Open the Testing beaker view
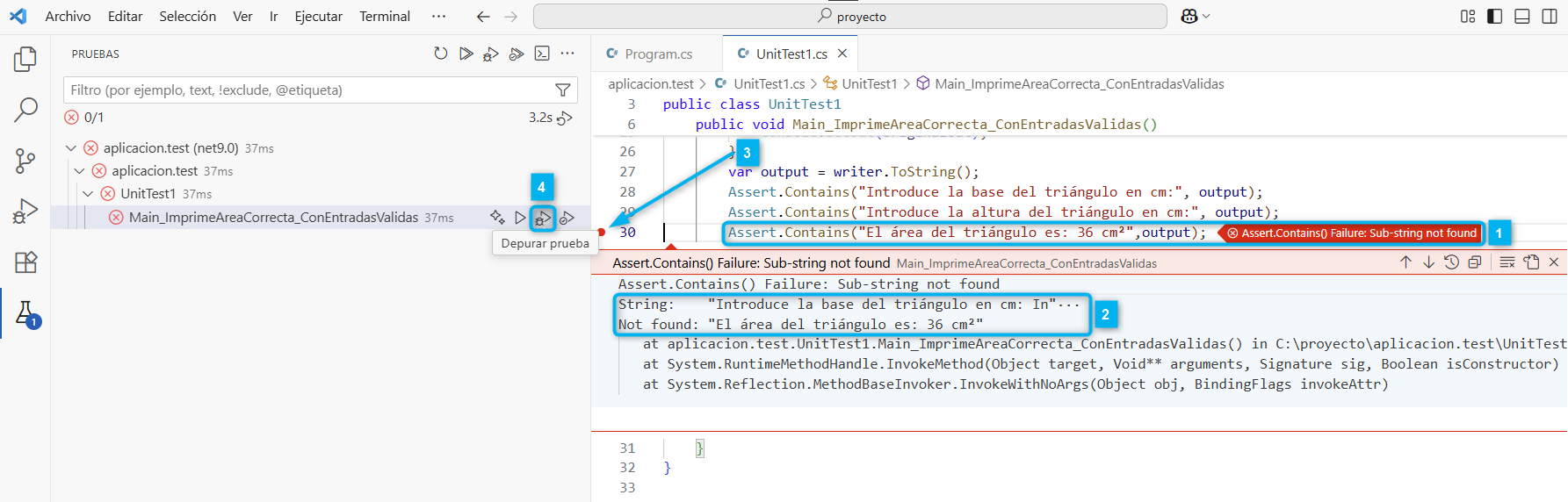This screenshot has width=1568, height=502. tap(25, 313)
